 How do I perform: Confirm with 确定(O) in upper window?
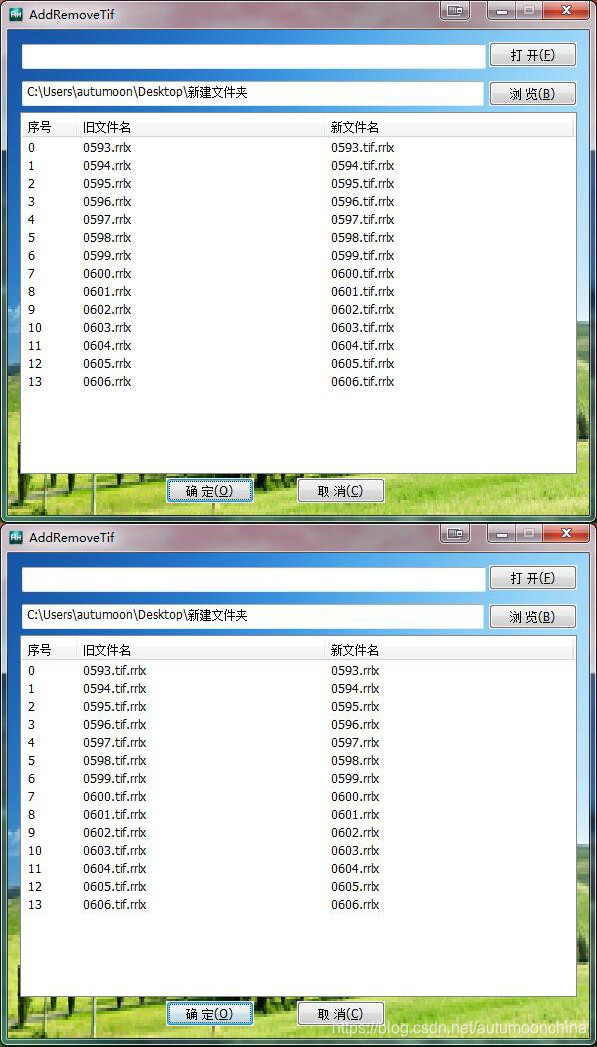(x=210, y=491)
